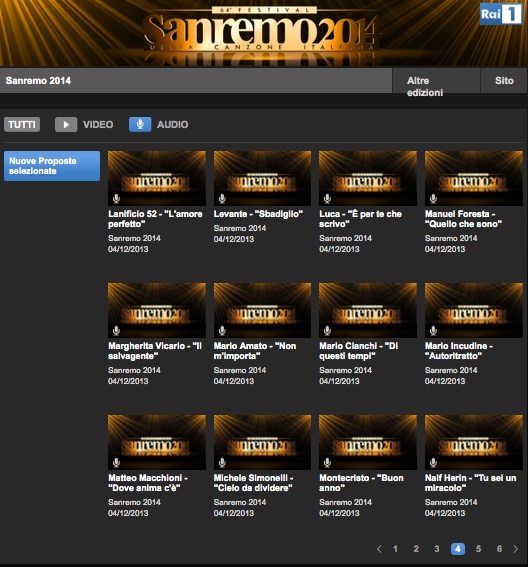Click the Mario Cianchi thumbnail image

point(368,310)
